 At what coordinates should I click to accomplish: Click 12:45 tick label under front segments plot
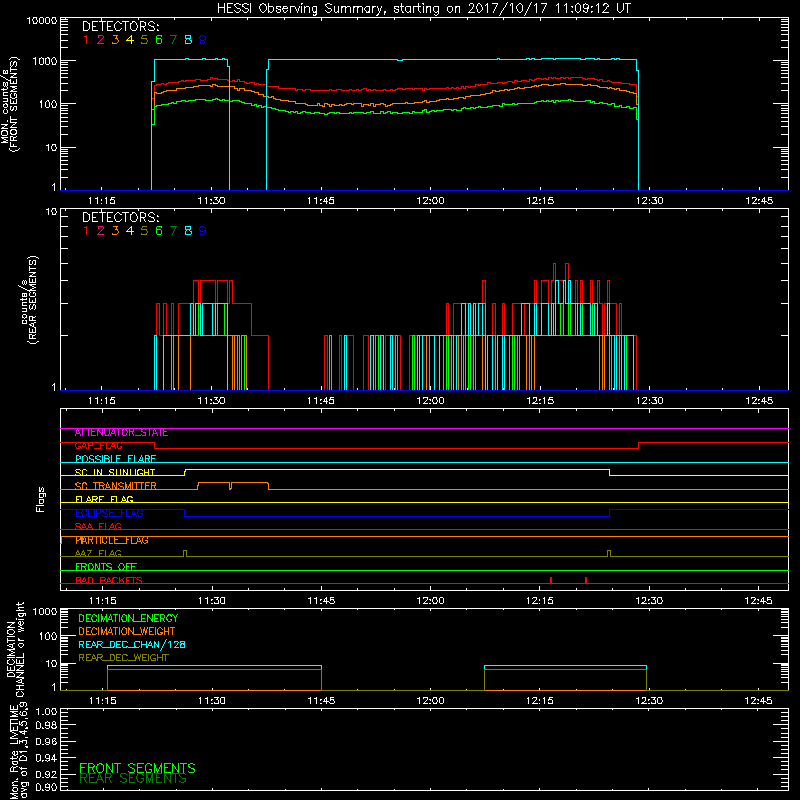[x=759, y=201]
